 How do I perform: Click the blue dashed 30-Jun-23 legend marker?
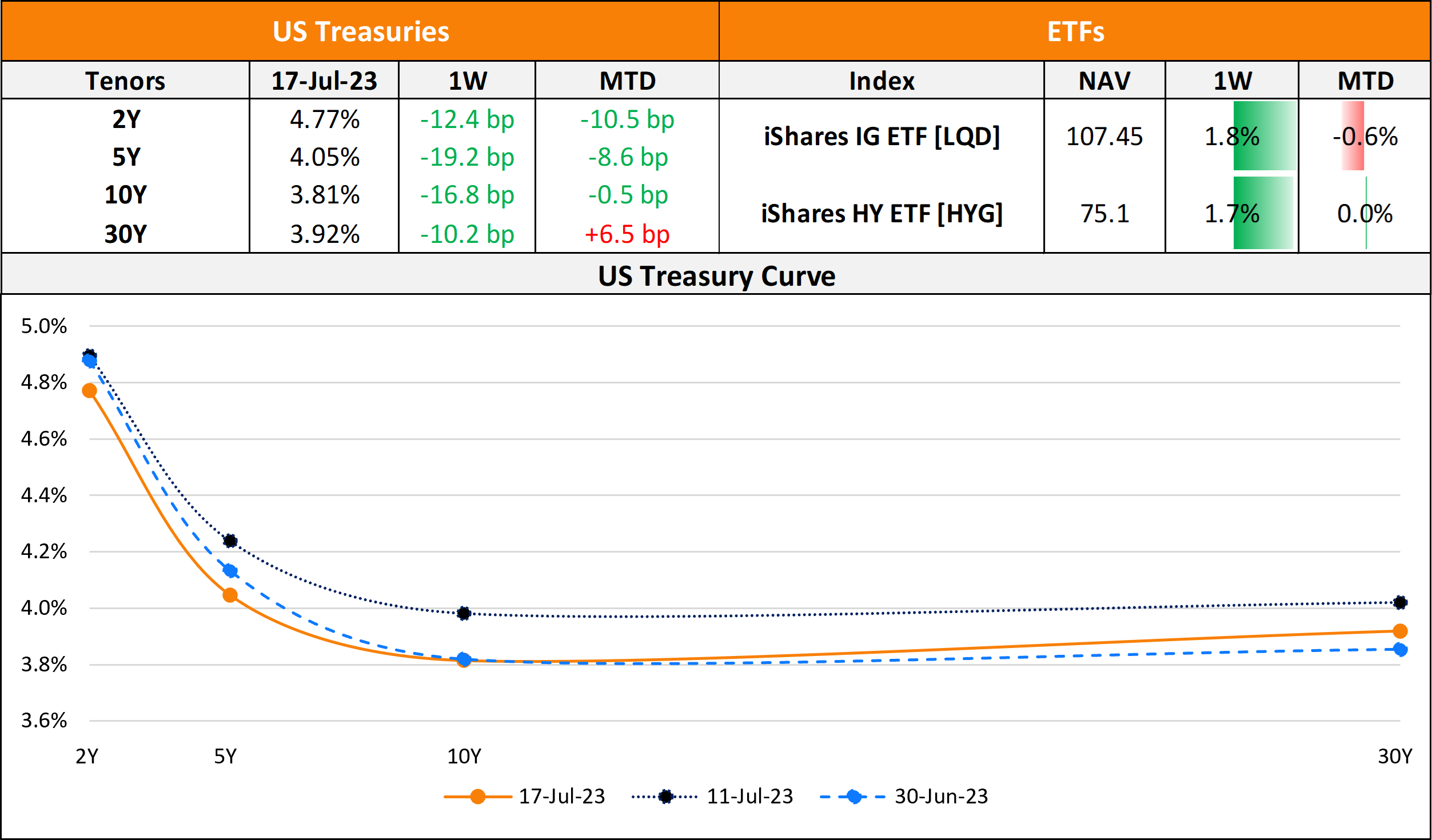854,797
